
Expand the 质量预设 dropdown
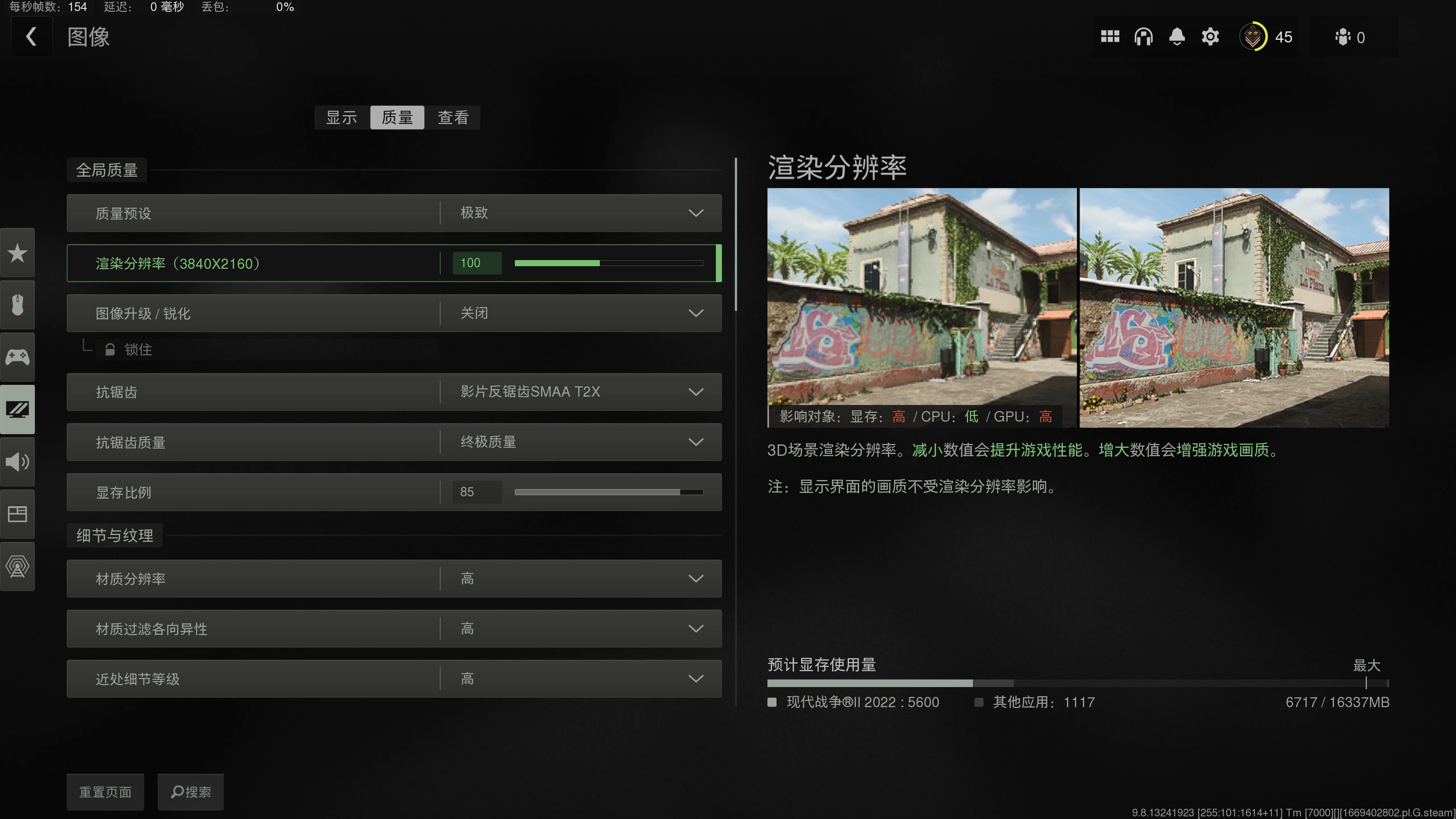tap(695, 213)
